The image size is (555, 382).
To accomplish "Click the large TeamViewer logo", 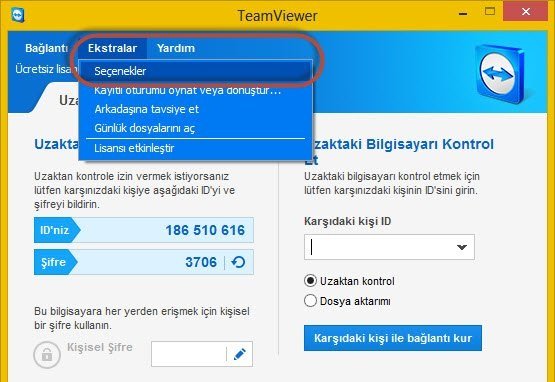I will pos(500,74).
